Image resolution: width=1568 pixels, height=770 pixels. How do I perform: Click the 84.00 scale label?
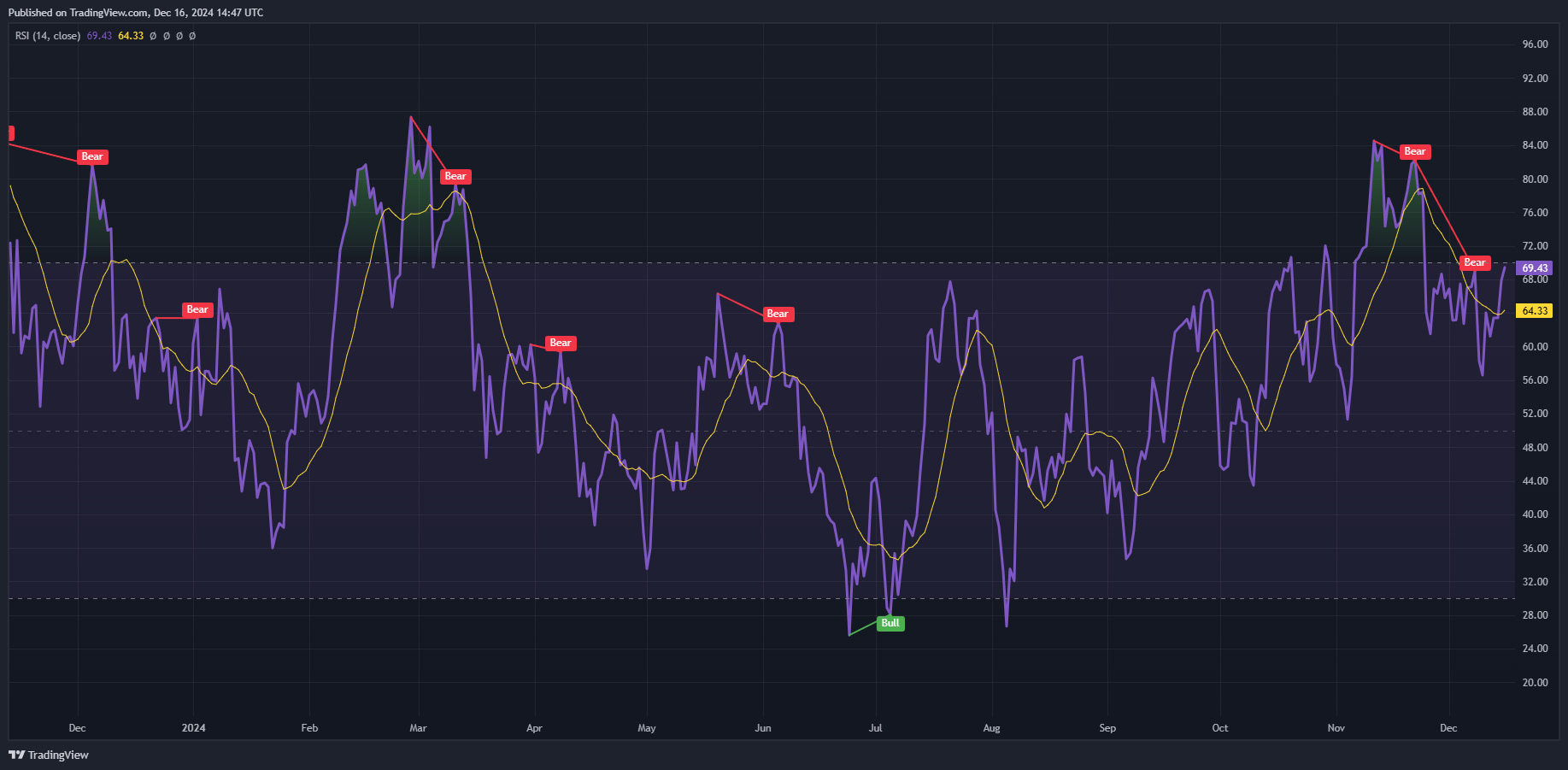[1535, 145]
